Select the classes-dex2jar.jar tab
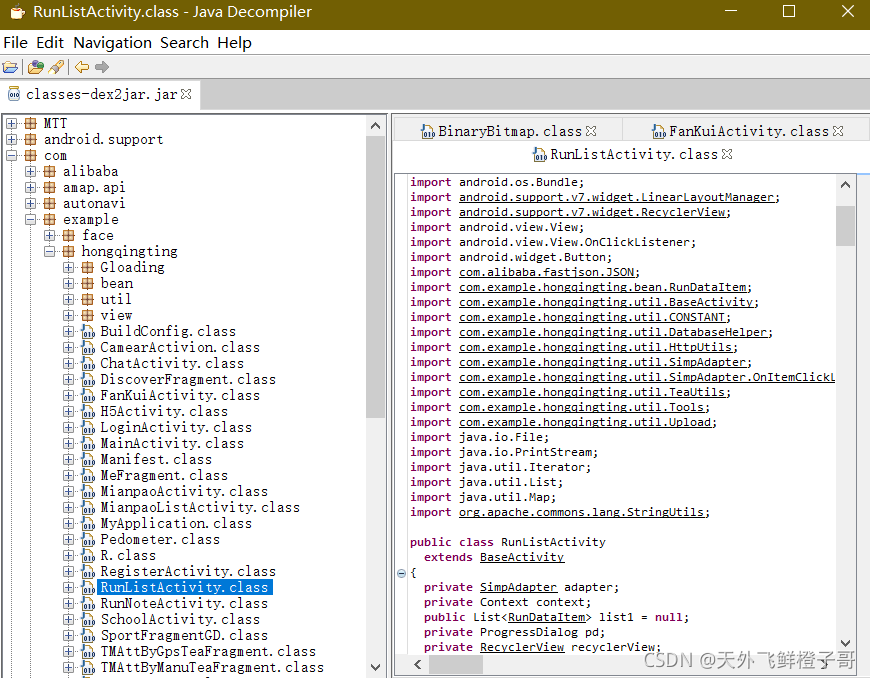 click(x=100, y=94)
